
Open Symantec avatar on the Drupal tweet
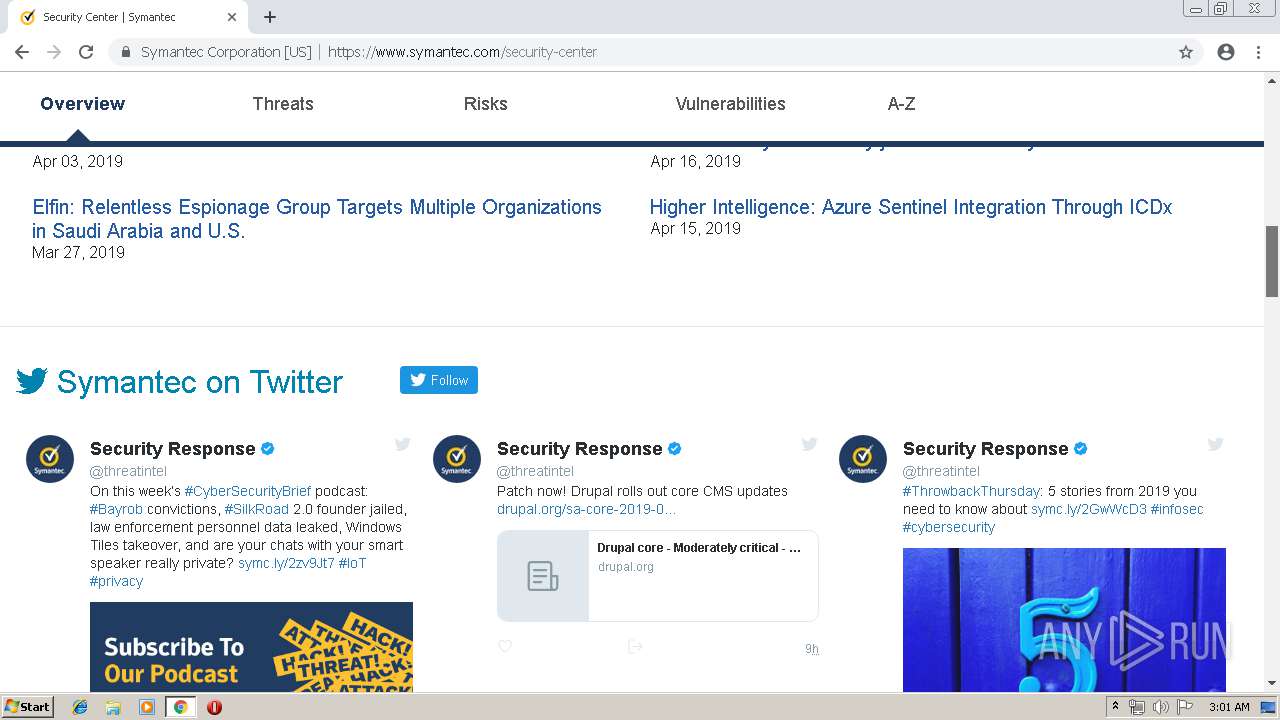(x=457, y=459)
